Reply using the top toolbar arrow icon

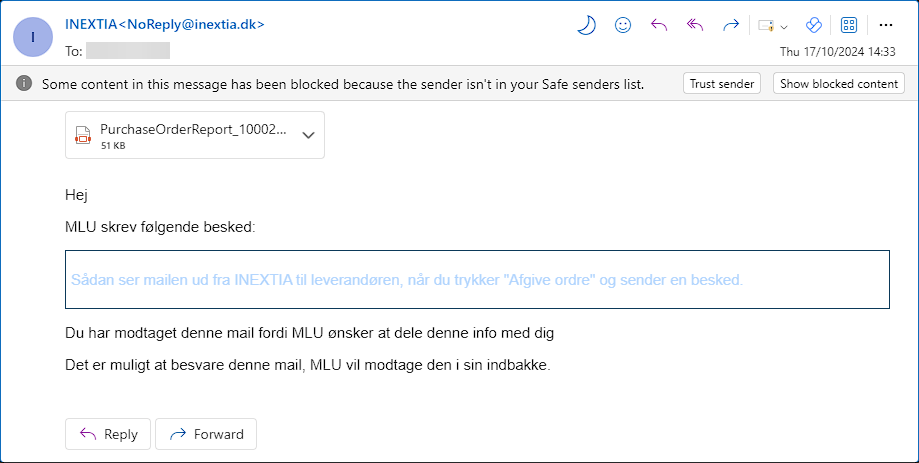[x=659, y=25]
